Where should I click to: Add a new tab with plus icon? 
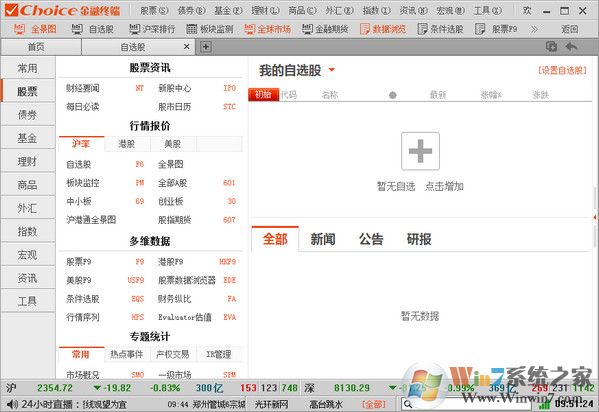[x=206, y=47]
